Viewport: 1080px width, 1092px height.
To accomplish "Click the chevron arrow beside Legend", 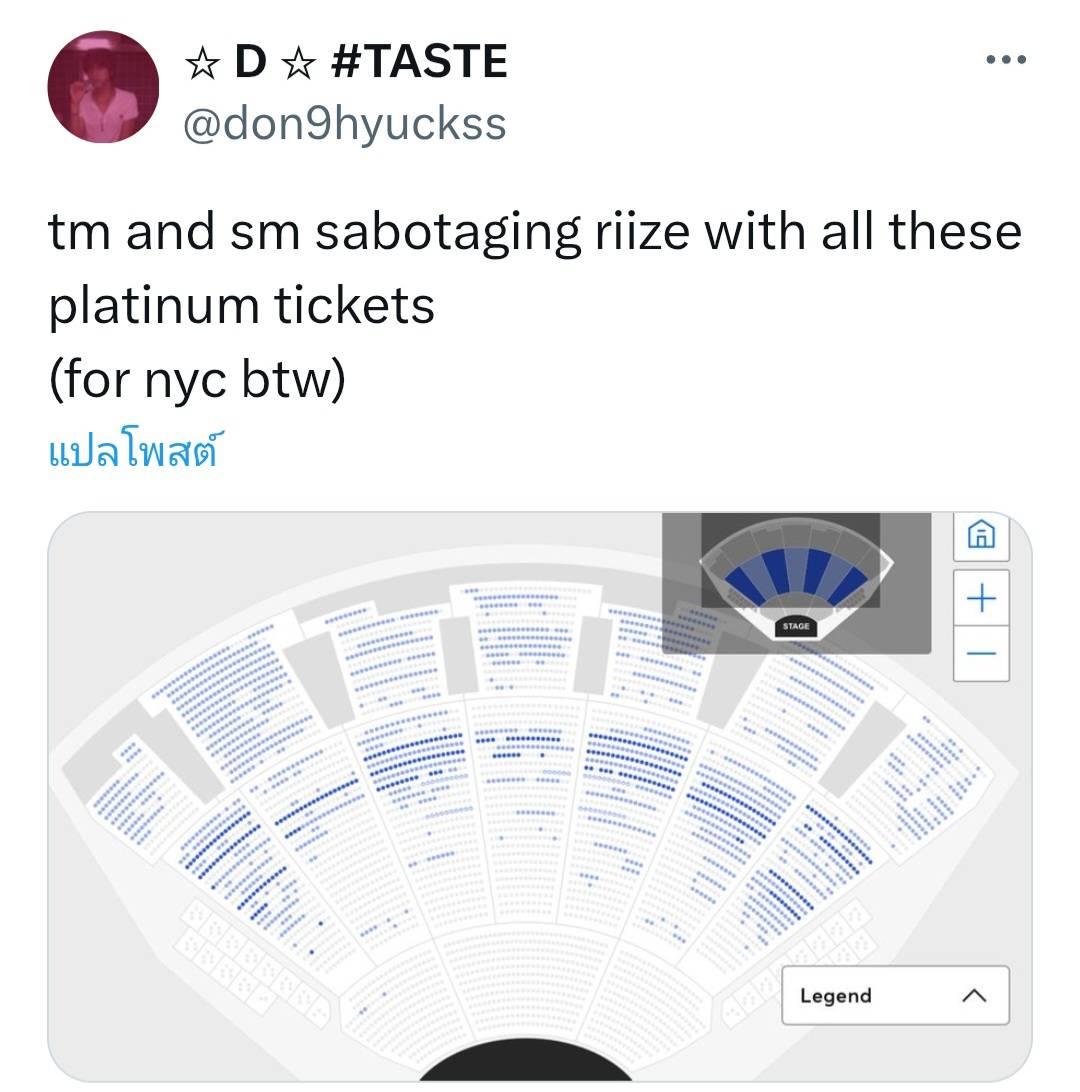I will 974,995.
